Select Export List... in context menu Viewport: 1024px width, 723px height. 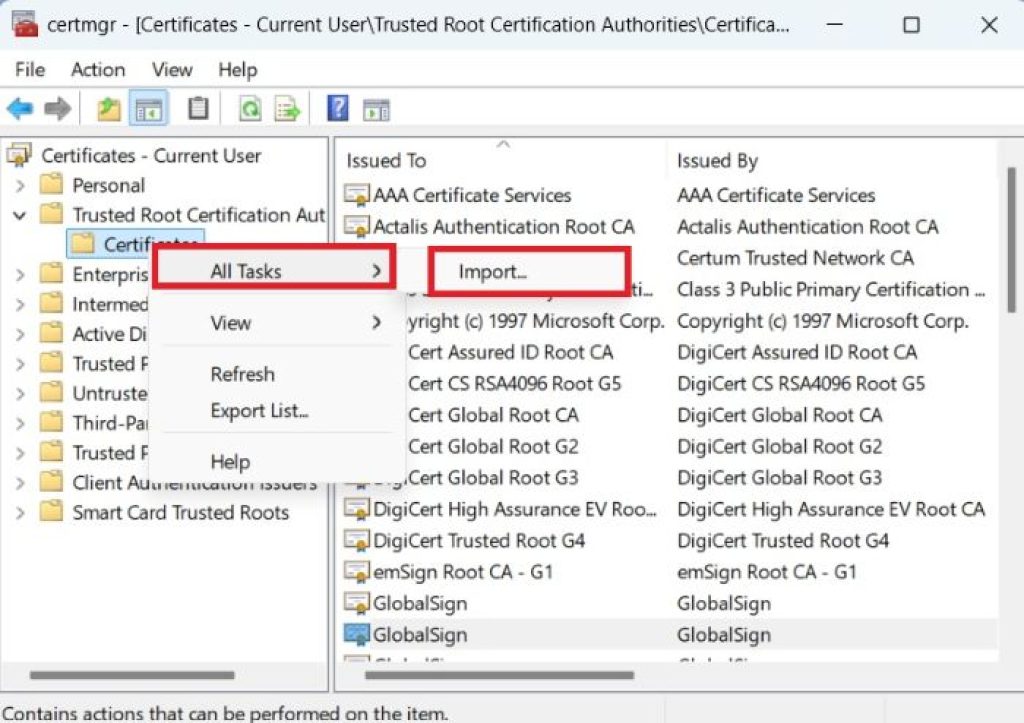[x=259, y=411]
